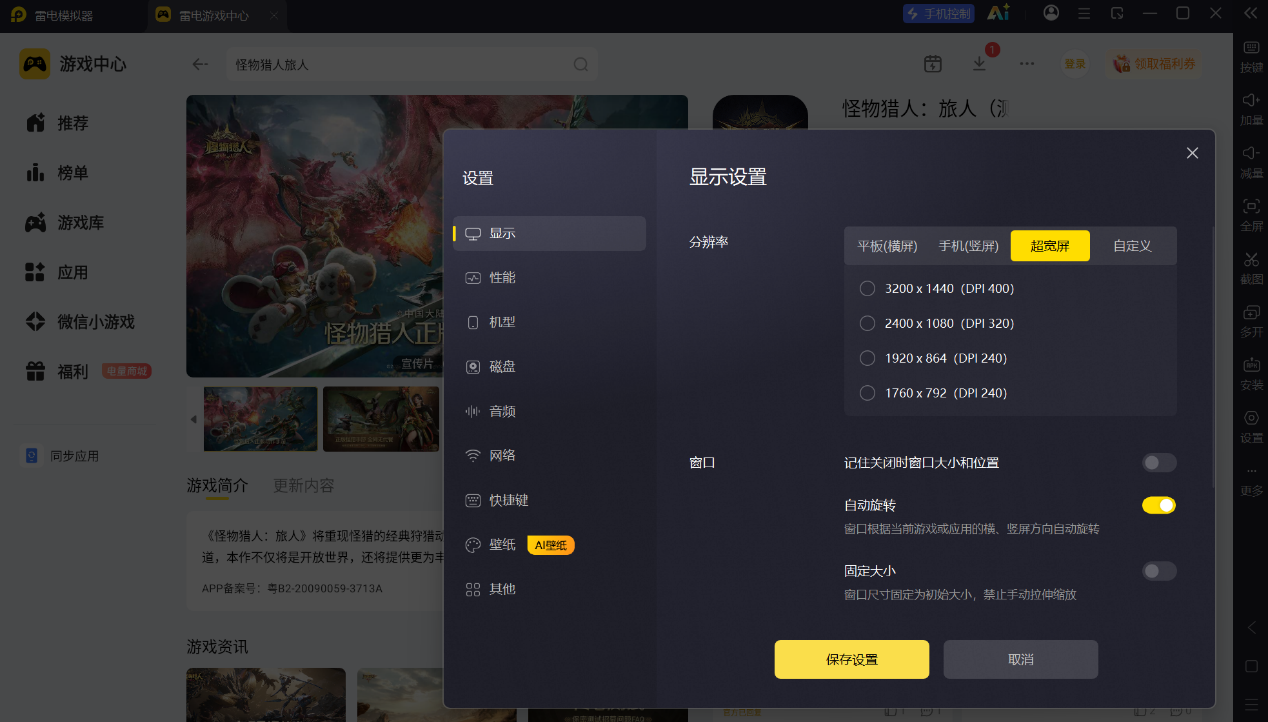Click search field containing 怪物猎人旅人
Screen dimensions: 1268x722
(x=411, y=64)
